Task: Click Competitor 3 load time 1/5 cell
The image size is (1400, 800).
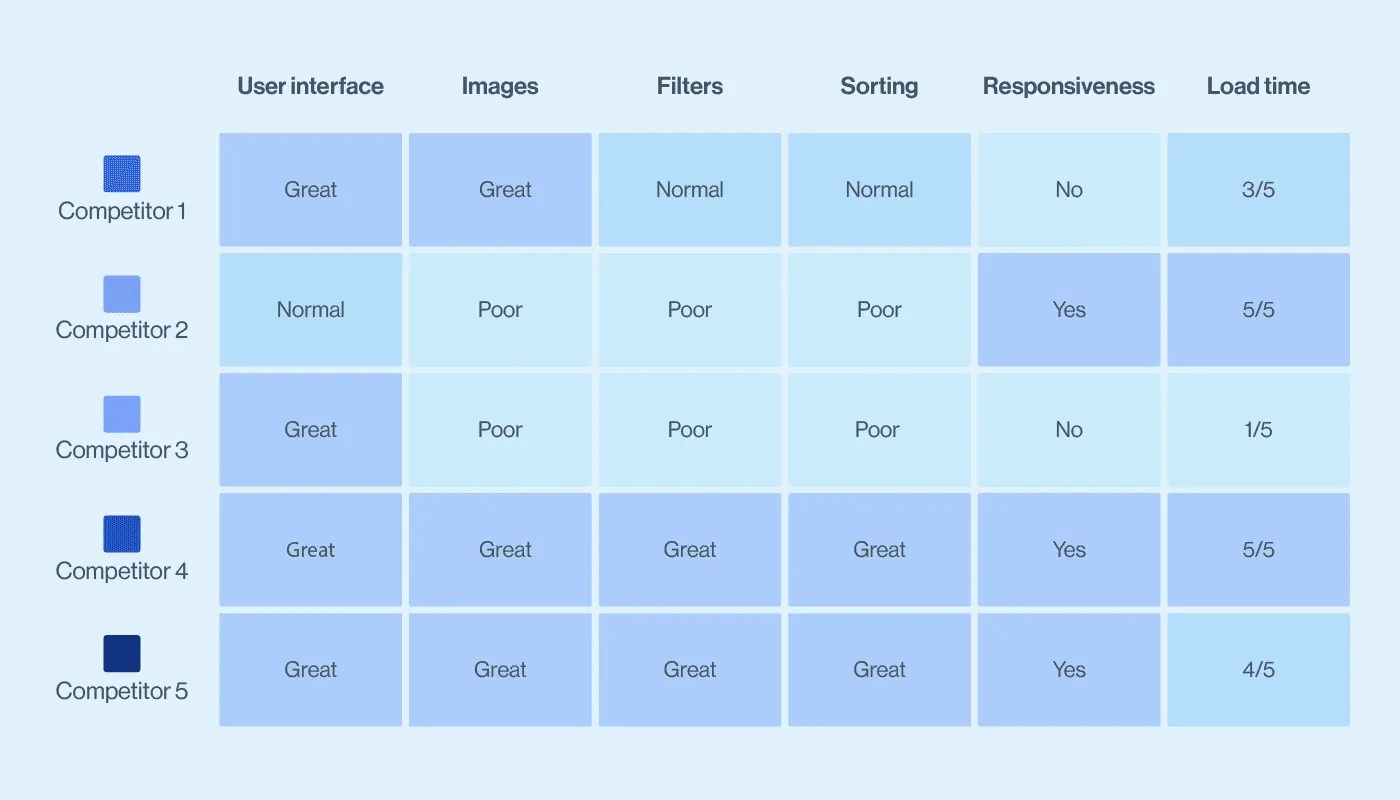Action: click(1258, 430)
